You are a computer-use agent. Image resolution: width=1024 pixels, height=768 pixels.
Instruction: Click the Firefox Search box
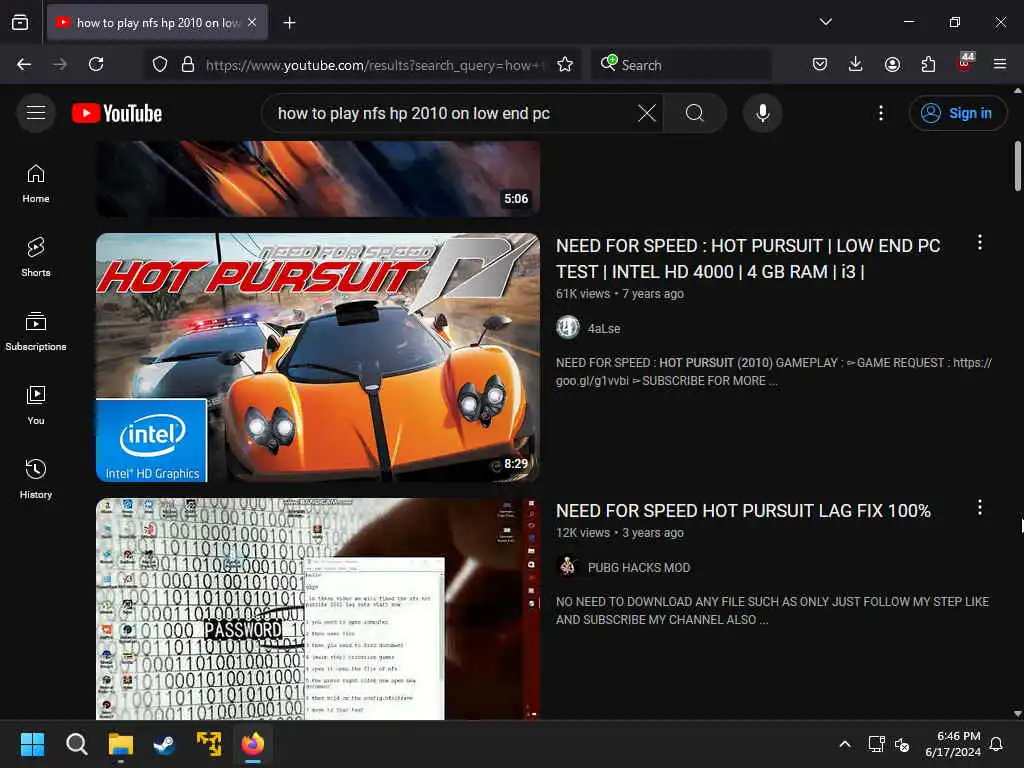682,65
